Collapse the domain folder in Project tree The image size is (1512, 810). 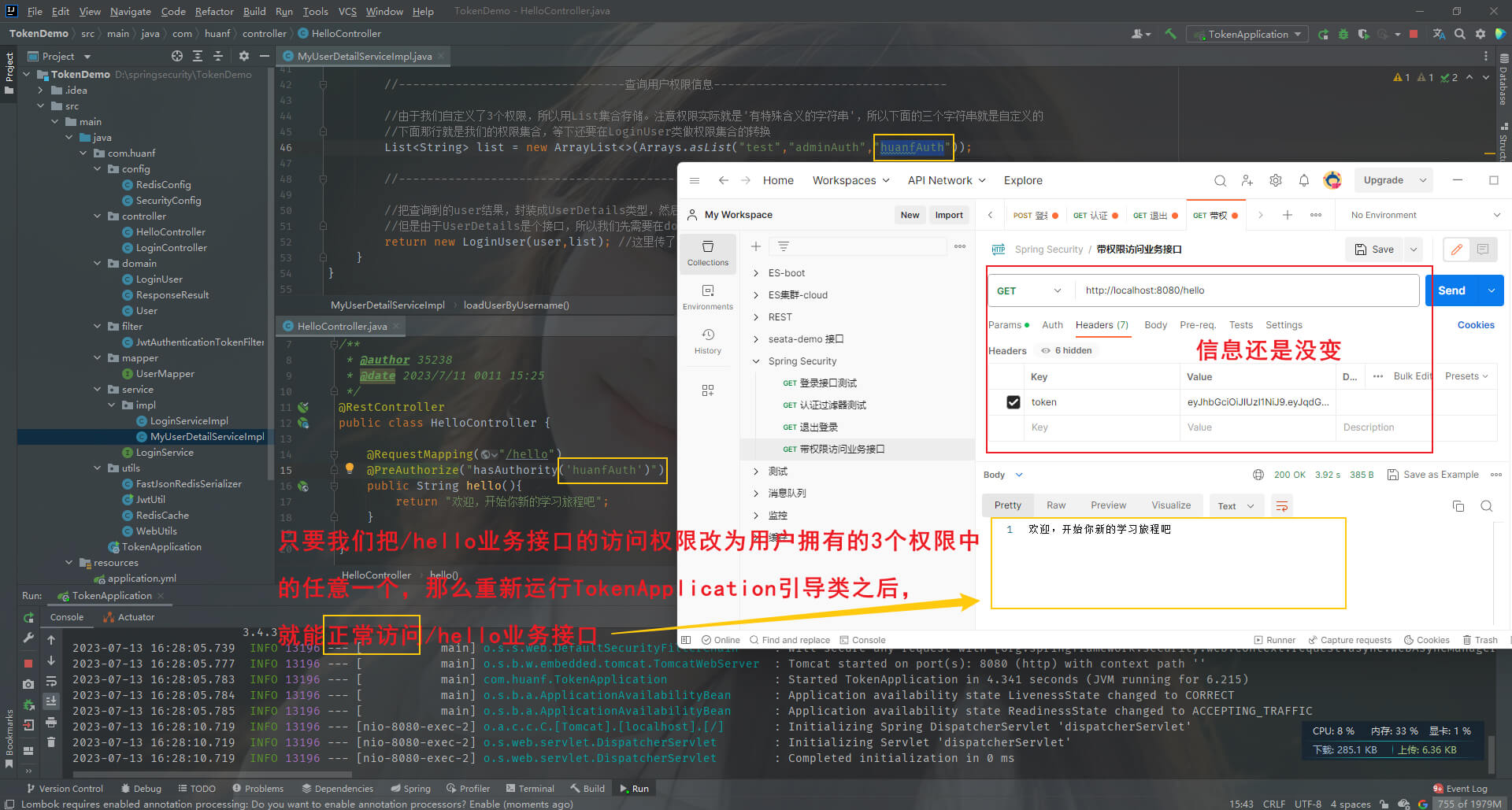pyautogui.click(x=98, y=263)
